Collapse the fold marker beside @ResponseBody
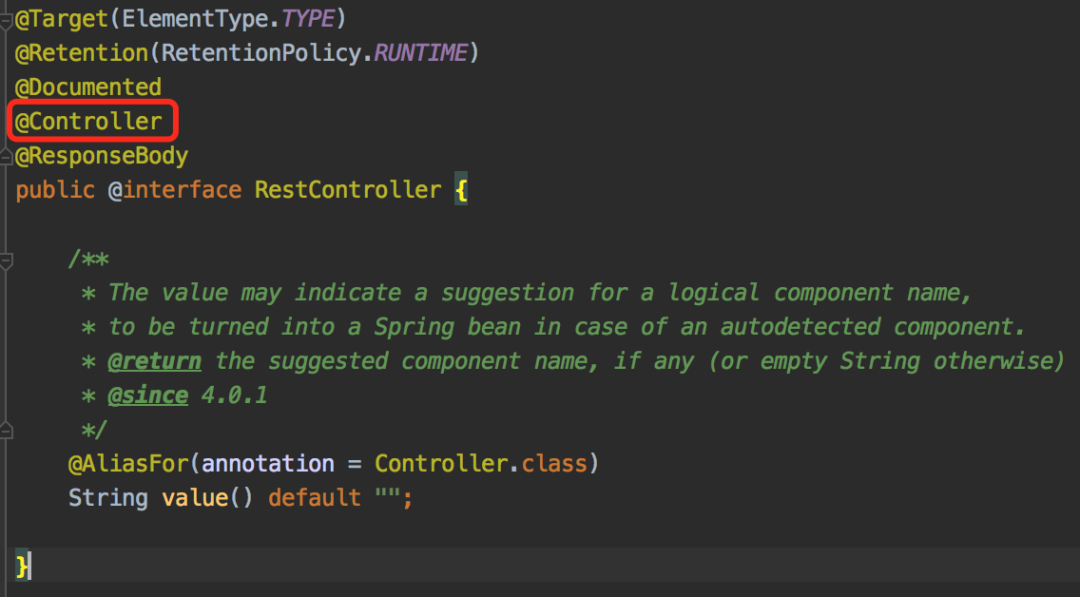This screenshot has width=1080, height=597. (6, 158)
